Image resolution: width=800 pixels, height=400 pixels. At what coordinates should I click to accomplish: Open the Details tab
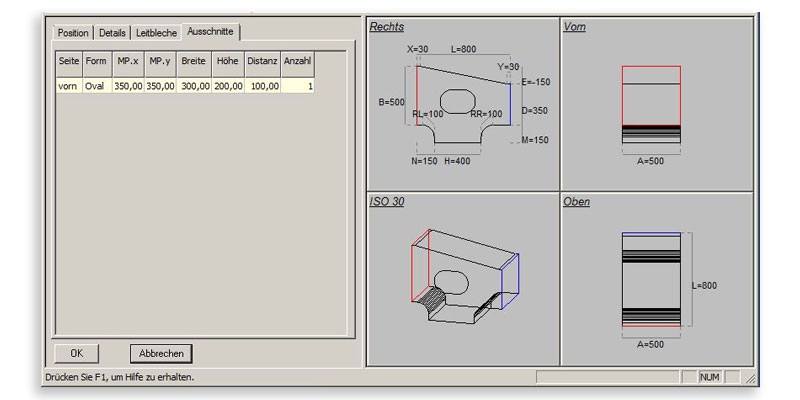coord(113,33)
